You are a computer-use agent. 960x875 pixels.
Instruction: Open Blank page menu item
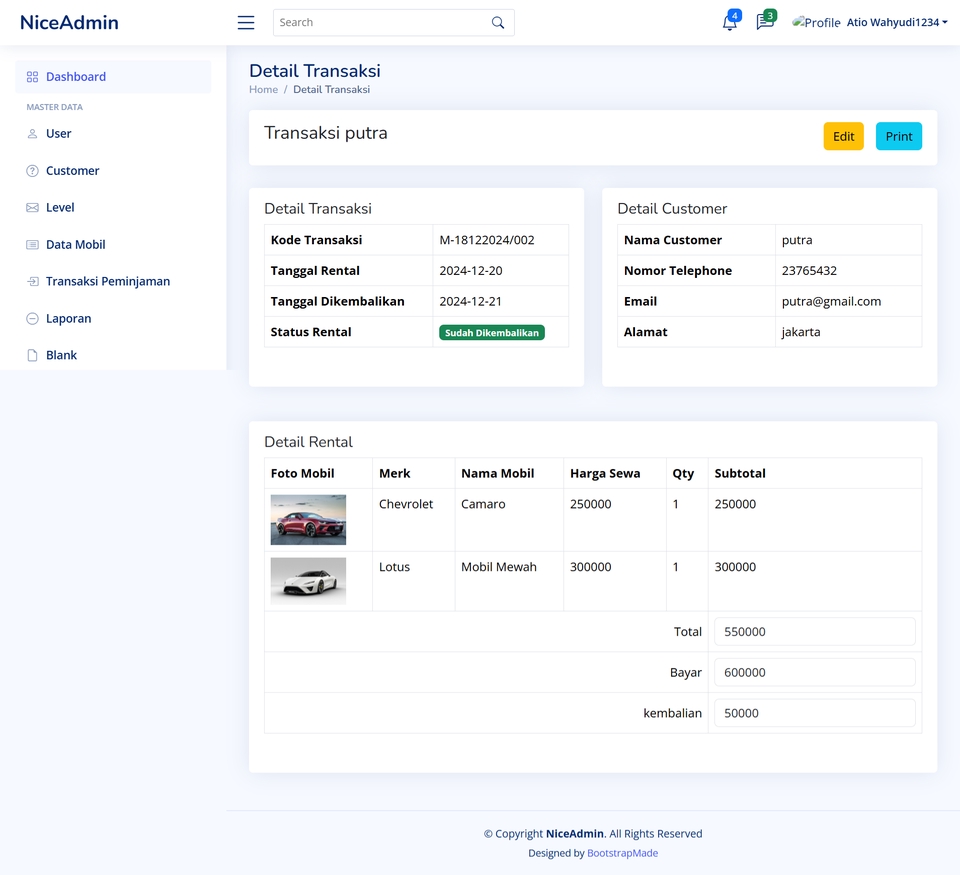(x=113, y=356)
